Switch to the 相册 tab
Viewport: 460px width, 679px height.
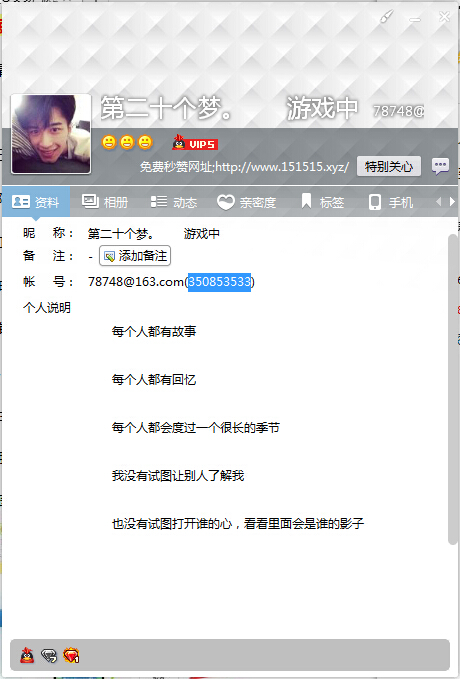[x=105, y=202]
